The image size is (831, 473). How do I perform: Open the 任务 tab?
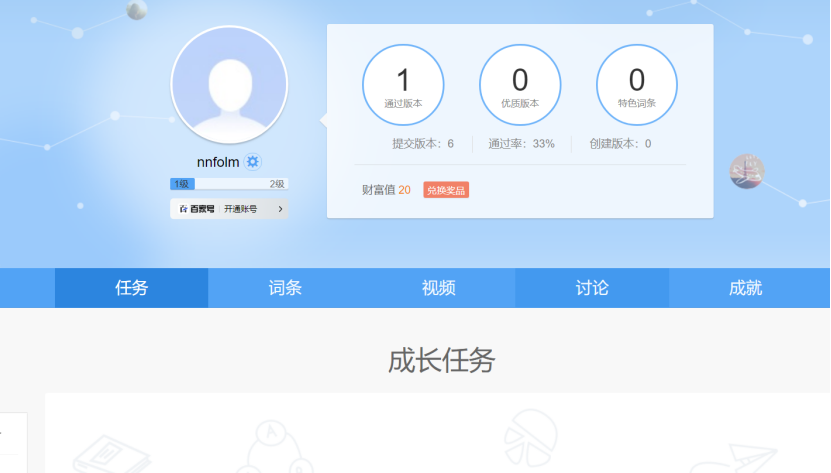point(131,288)
